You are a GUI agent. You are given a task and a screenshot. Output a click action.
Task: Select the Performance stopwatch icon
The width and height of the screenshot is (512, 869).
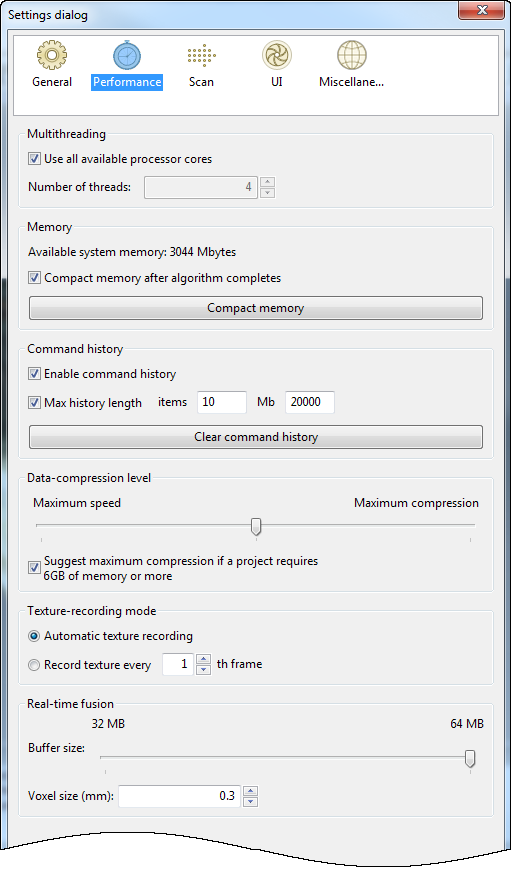pos(127,55)
